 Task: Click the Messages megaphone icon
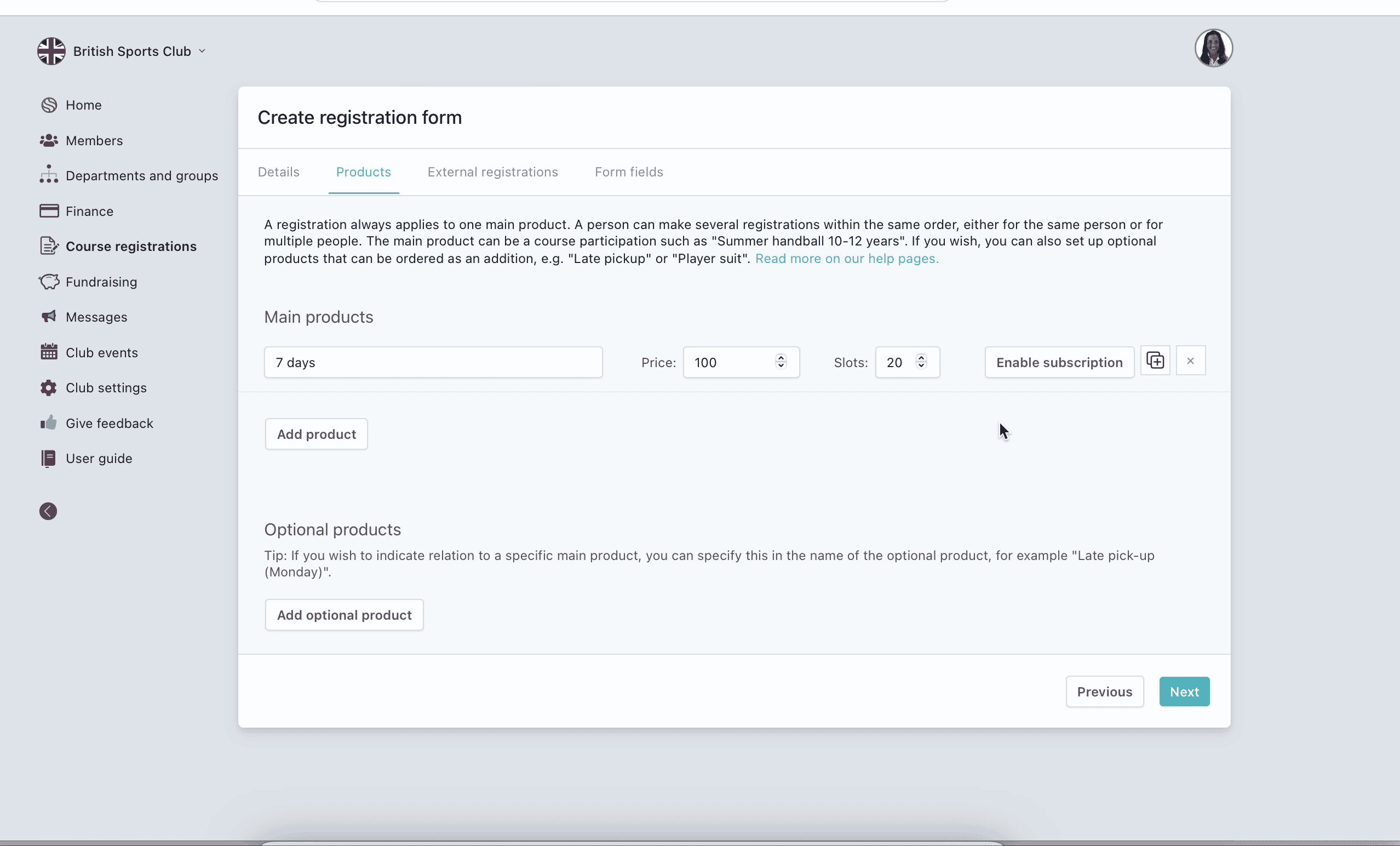pyautogui.click(x=49, y=317)
